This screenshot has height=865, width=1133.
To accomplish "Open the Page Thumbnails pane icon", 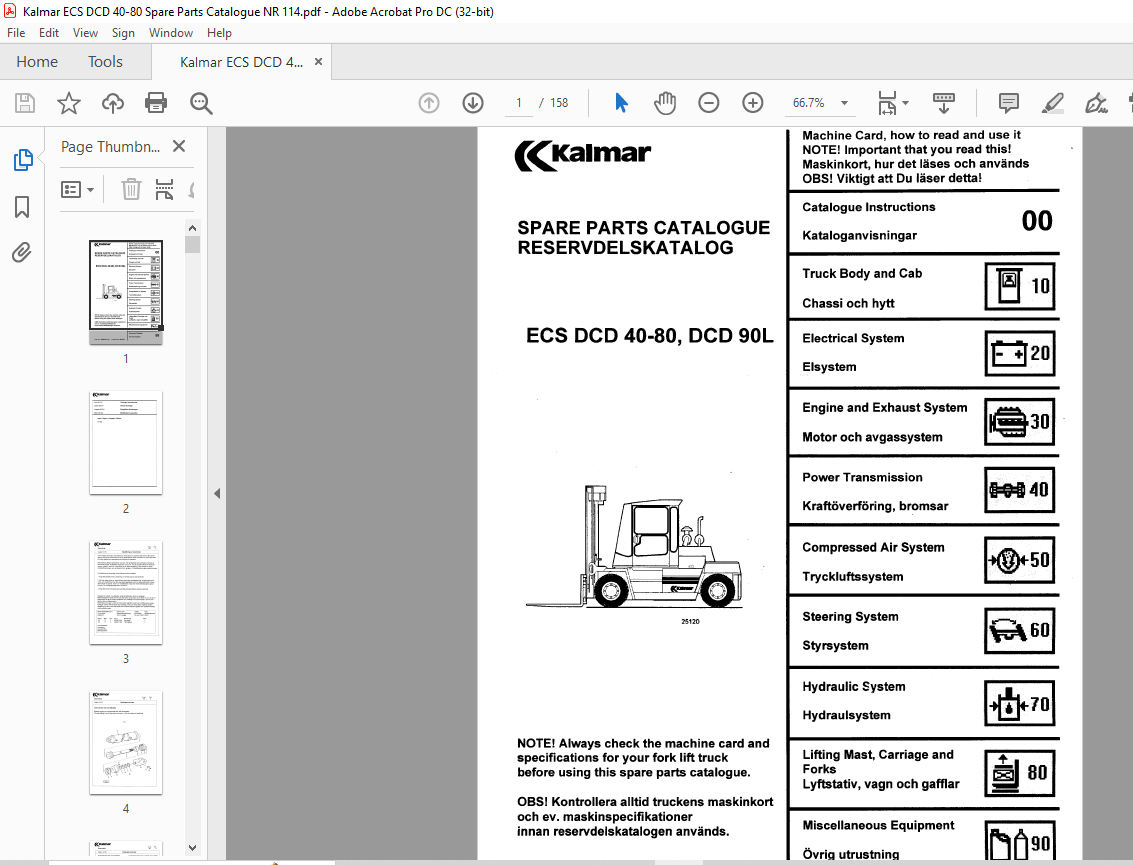I will pos(23,160).
